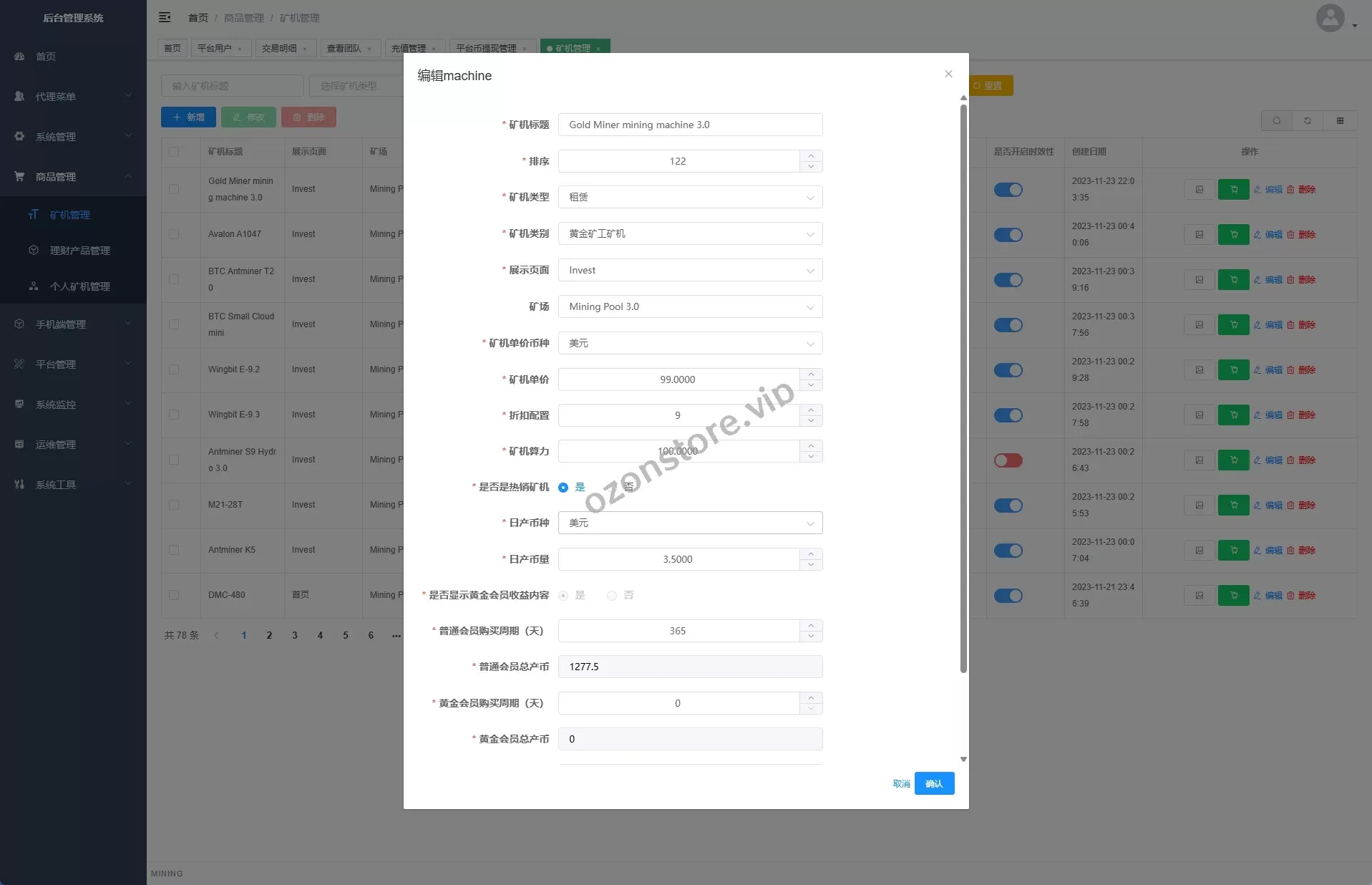Click the sidebar collapse hamburger icon
This screenshot has height=885, width=1372.
click(x=165, y=17)
